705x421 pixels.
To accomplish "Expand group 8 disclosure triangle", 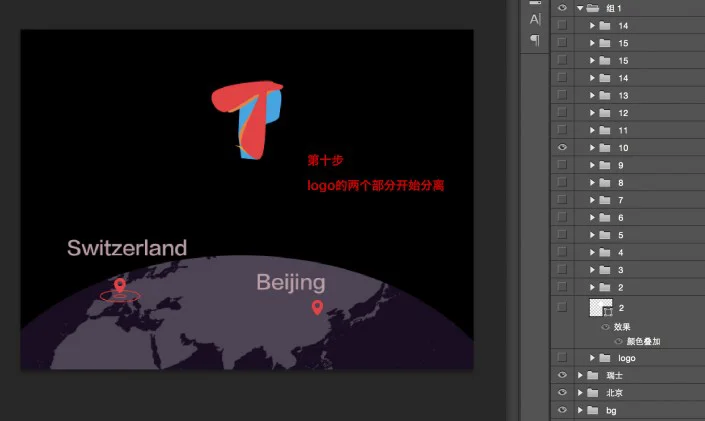I will [x=592, y=183].
